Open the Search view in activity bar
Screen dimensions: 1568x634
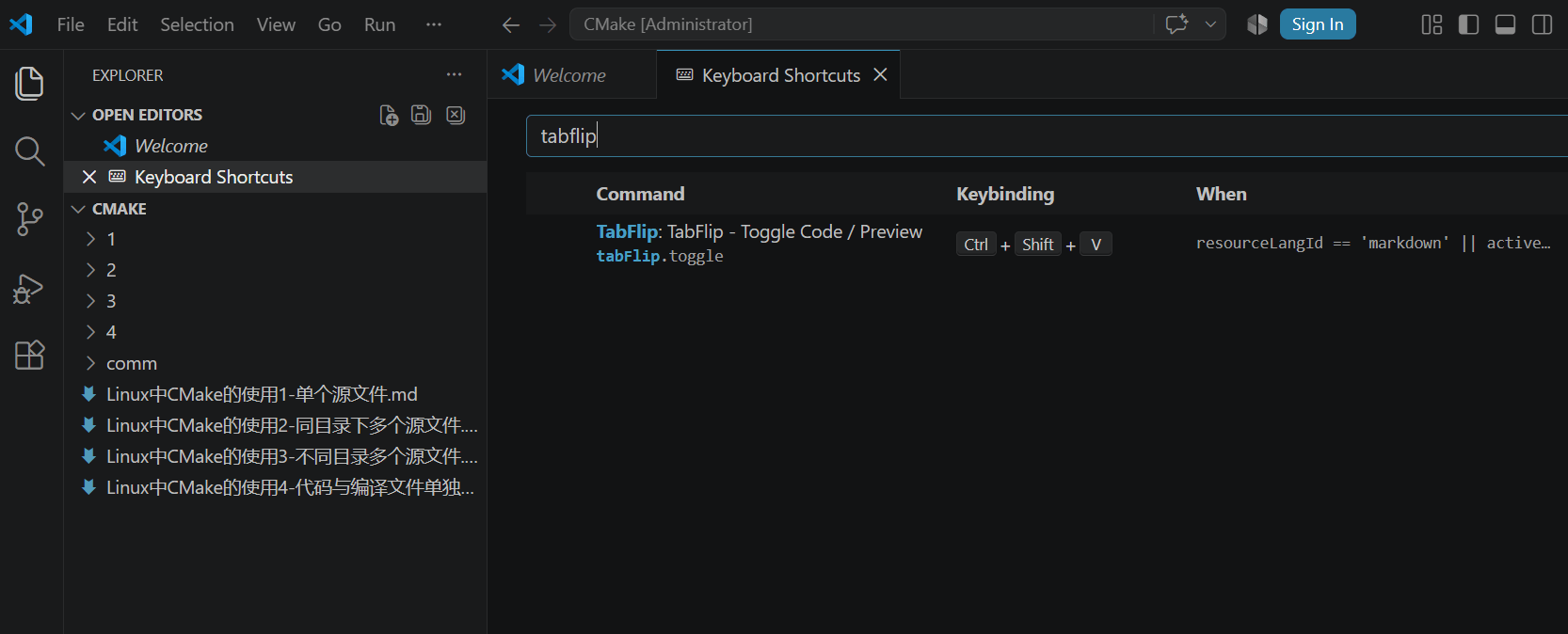click(x=30, y=151)
